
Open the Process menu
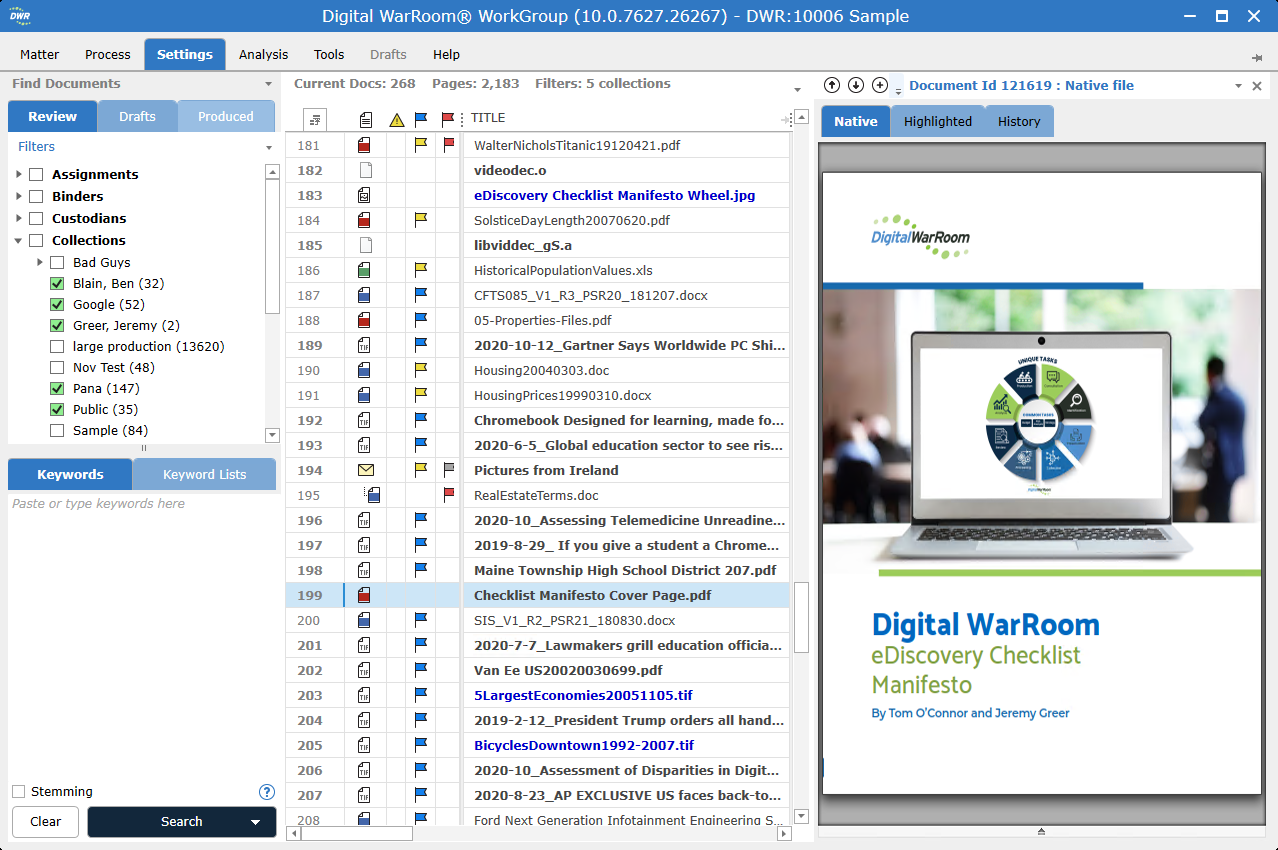tap(108, 55)
